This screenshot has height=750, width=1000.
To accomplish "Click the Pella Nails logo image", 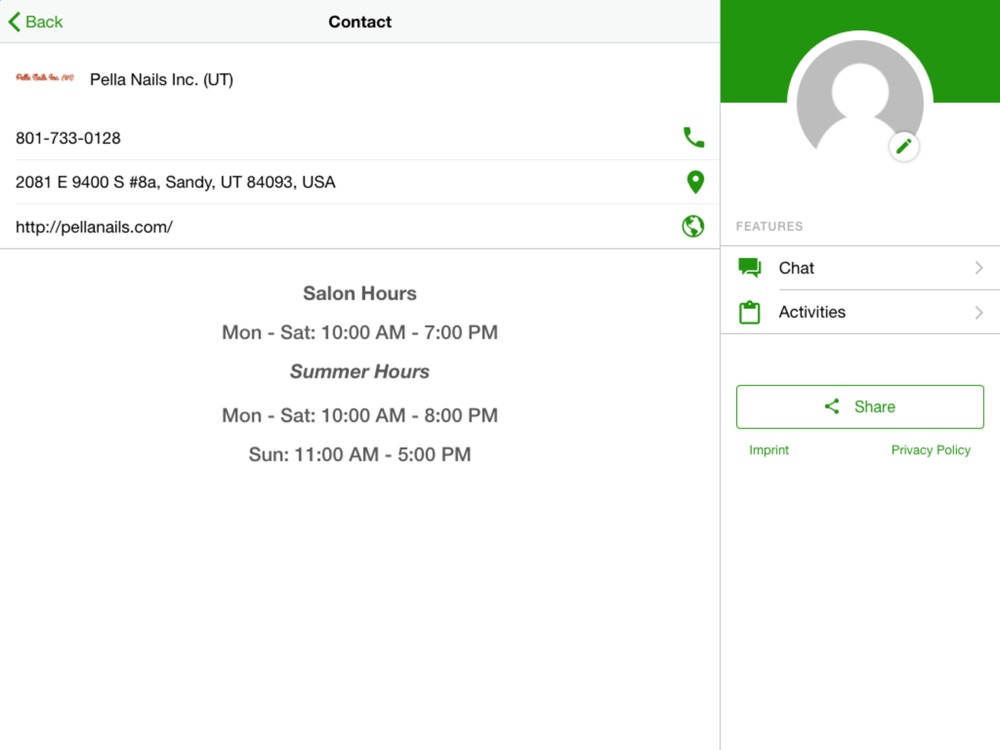I will coord(45,78).
